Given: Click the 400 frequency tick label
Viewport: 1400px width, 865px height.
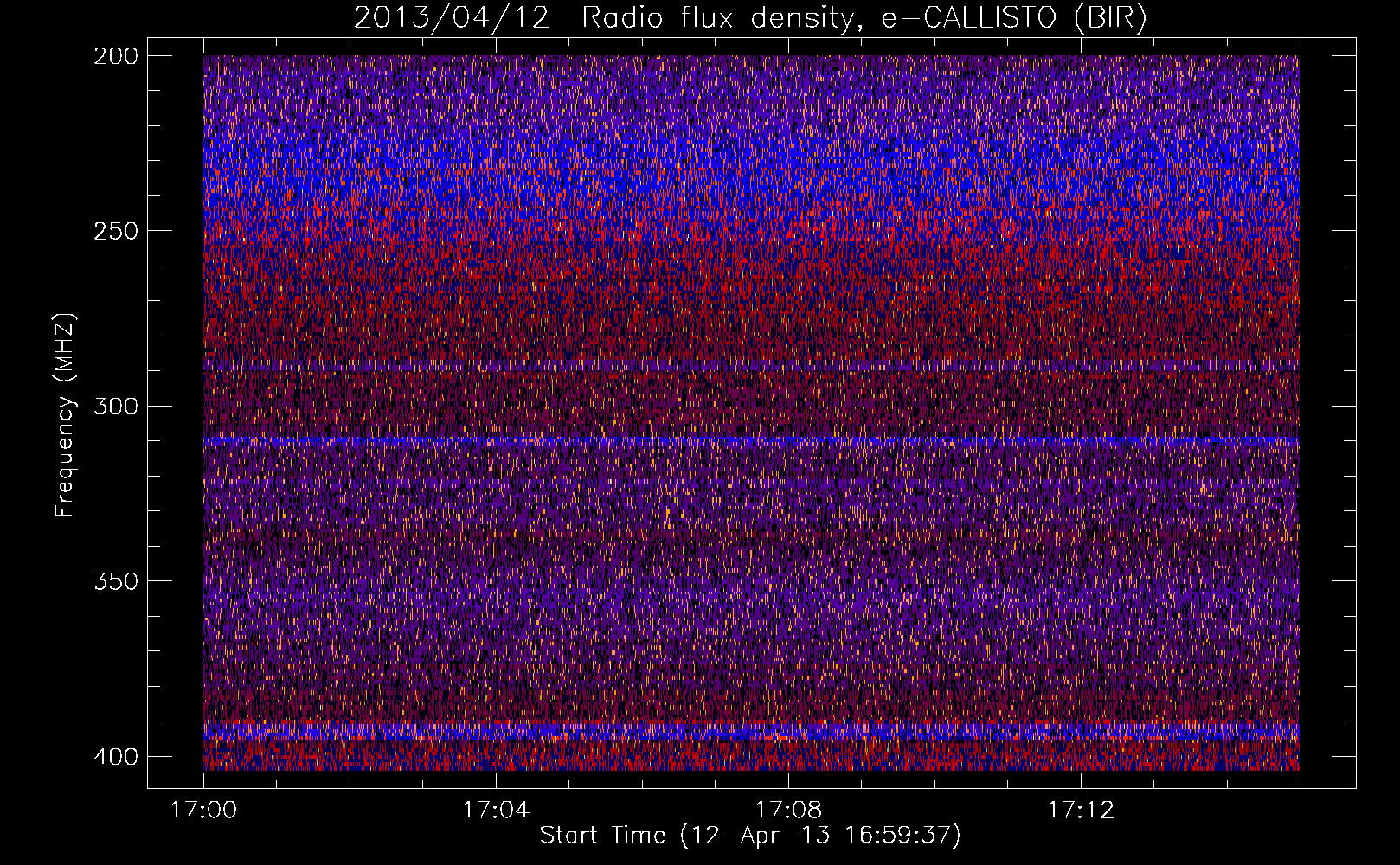Looking at the screenshot, I should click(115, 756).
